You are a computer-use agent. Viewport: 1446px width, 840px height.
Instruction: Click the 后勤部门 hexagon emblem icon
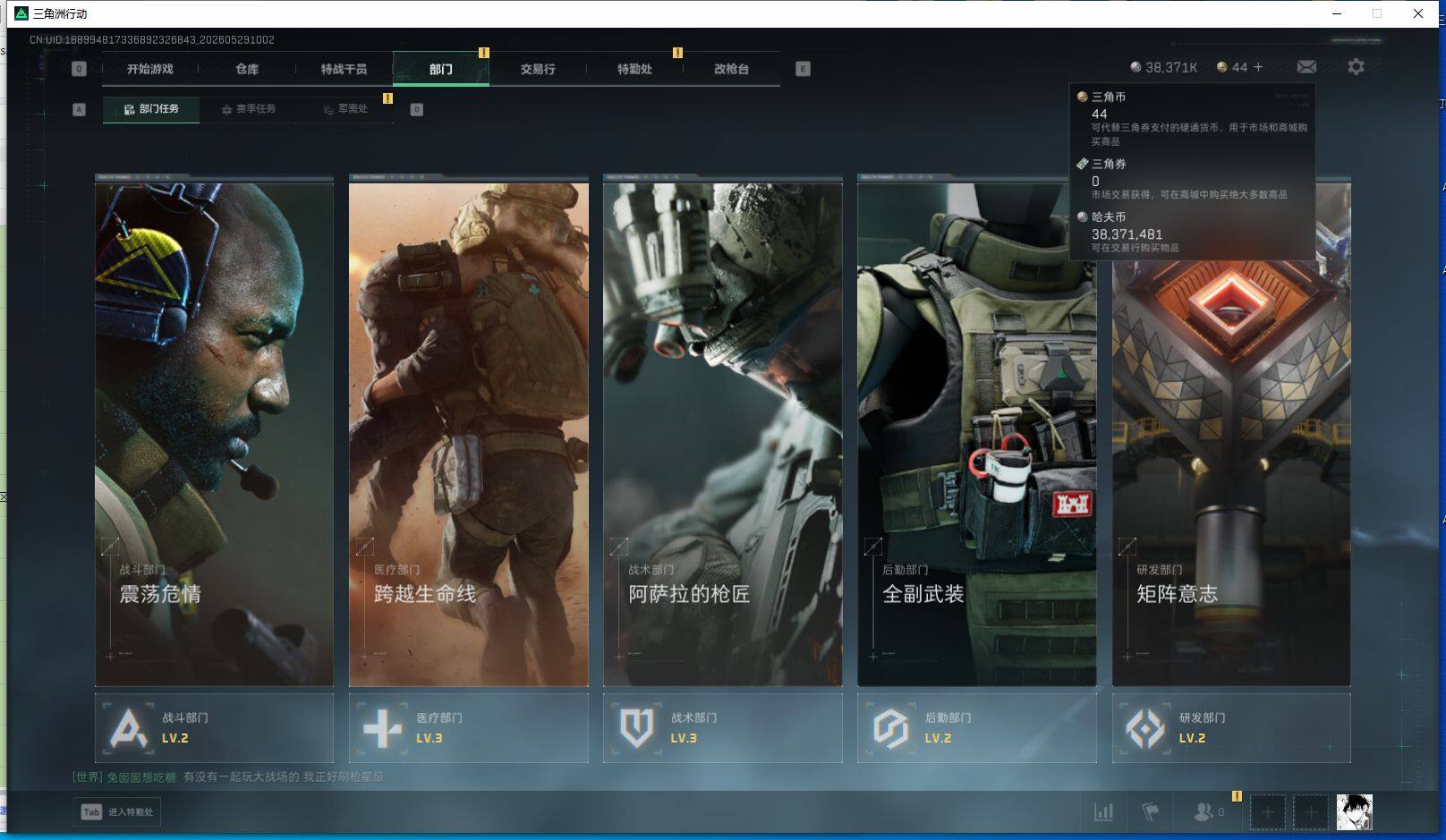891,728
